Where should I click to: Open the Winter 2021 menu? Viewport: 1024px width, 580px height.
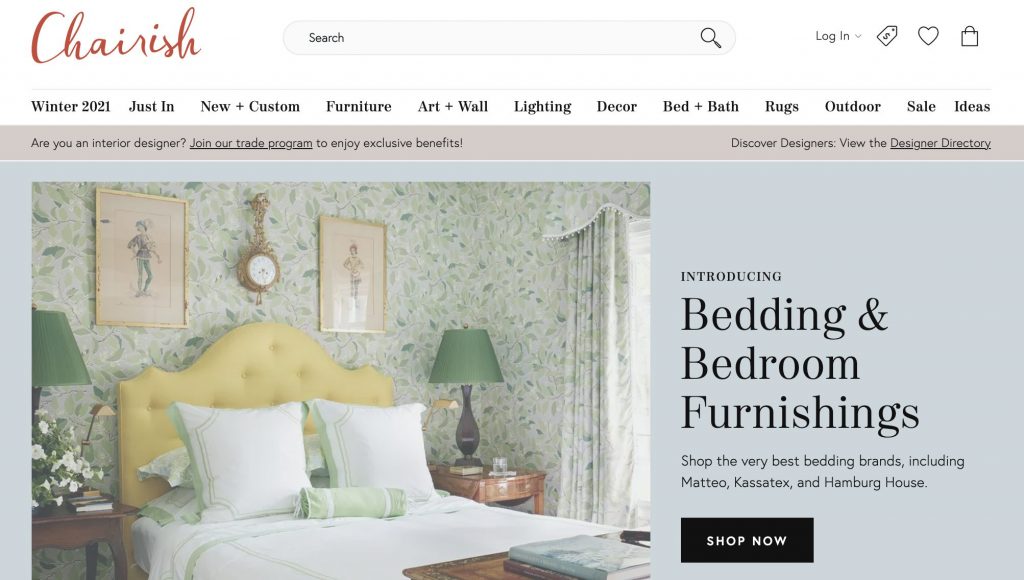click(71, 106)
